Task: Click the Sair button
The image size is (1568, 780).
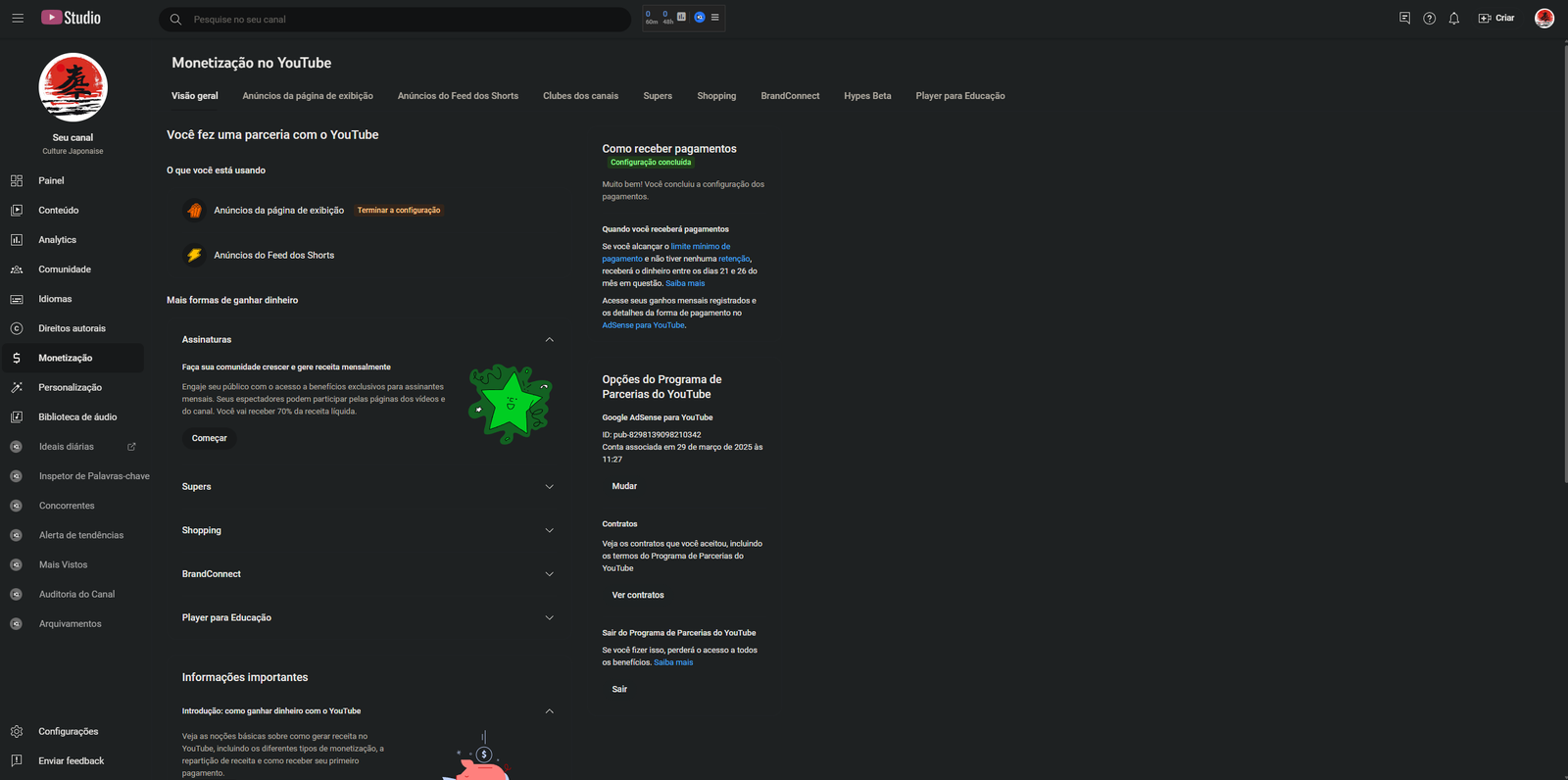Action: coord(619,689)
